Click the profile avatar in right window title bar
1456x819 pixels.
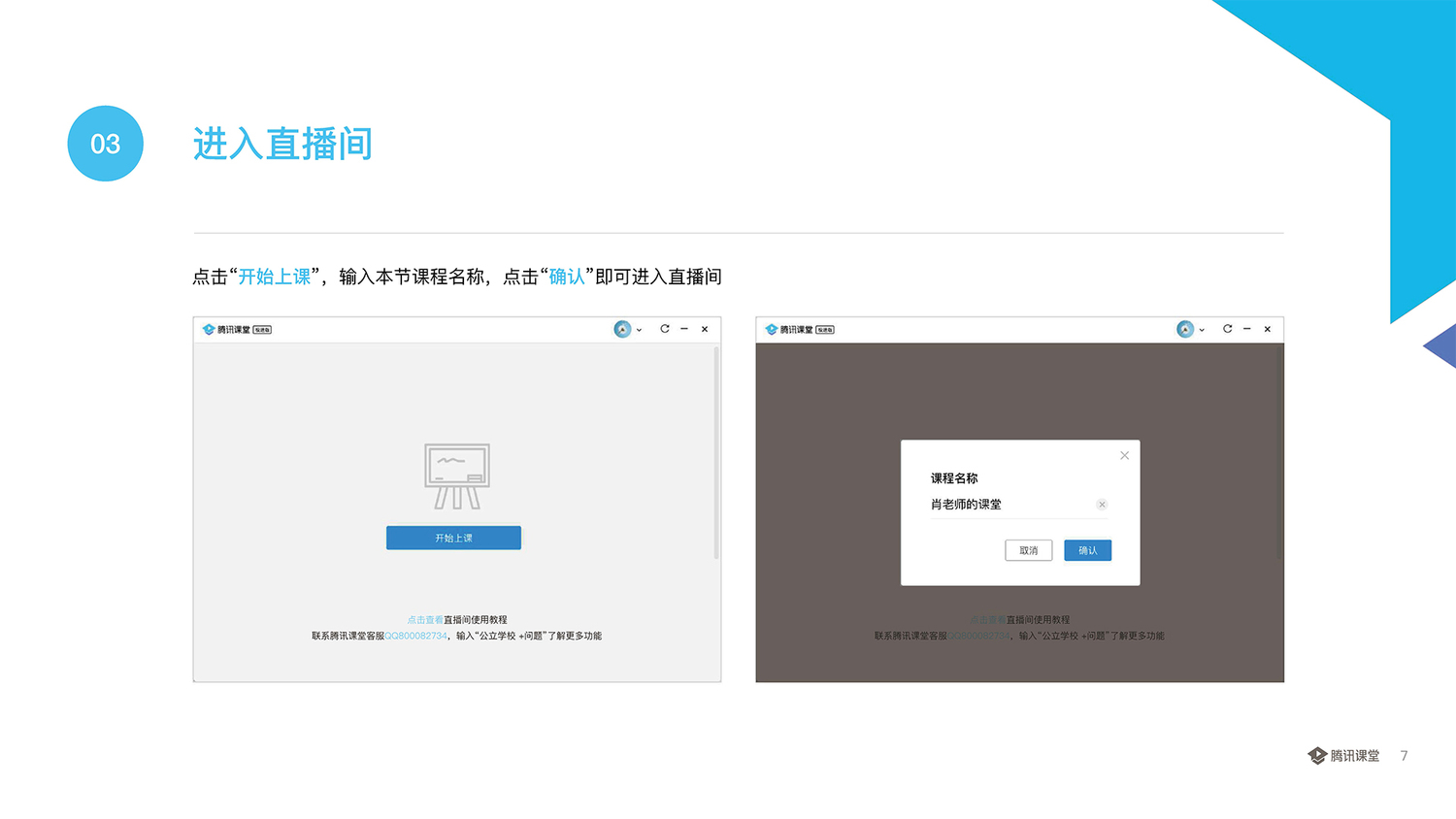point(1185,330)
